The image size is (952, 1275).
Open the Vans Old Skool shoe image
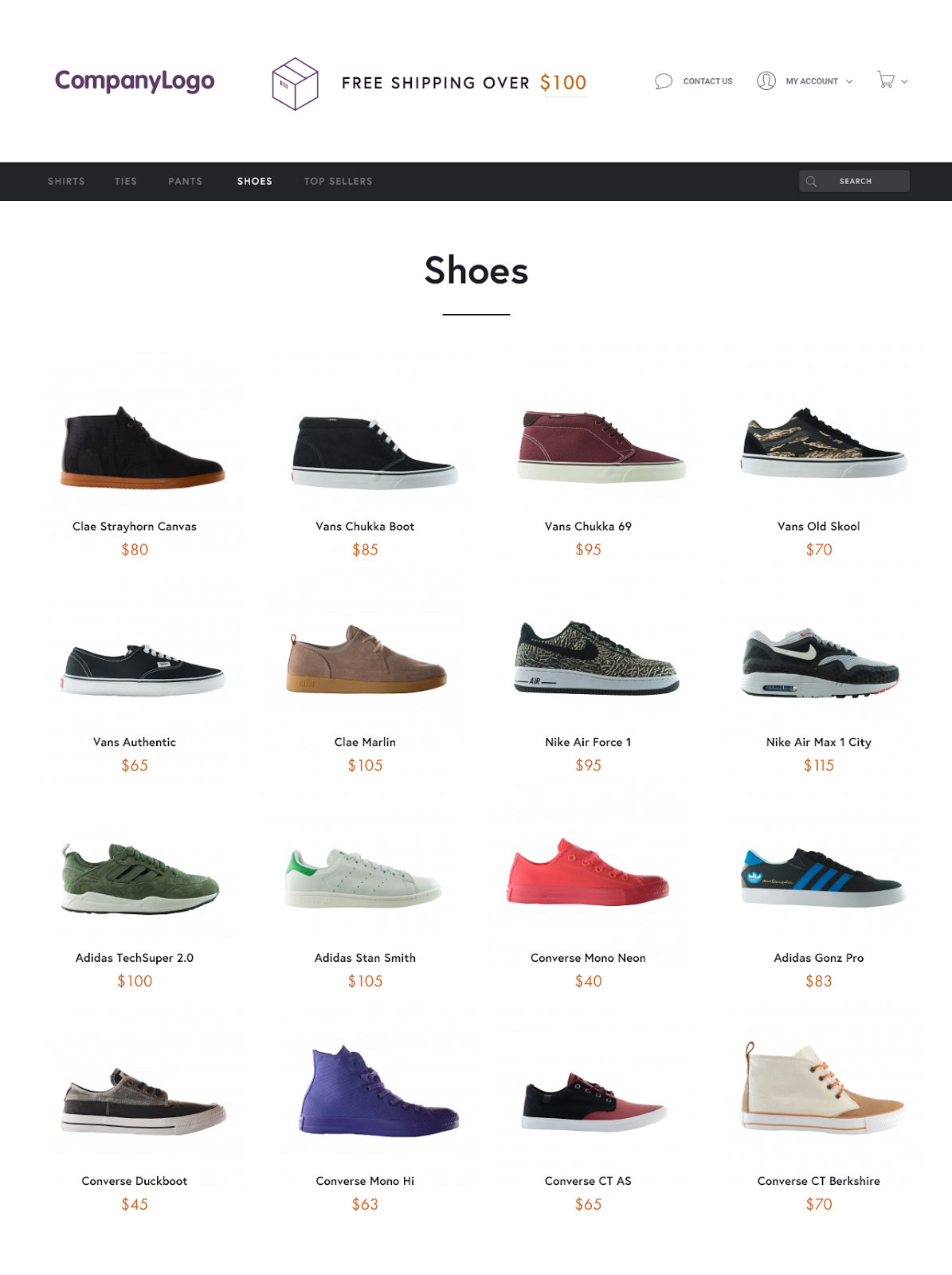(x=824, y=442)
